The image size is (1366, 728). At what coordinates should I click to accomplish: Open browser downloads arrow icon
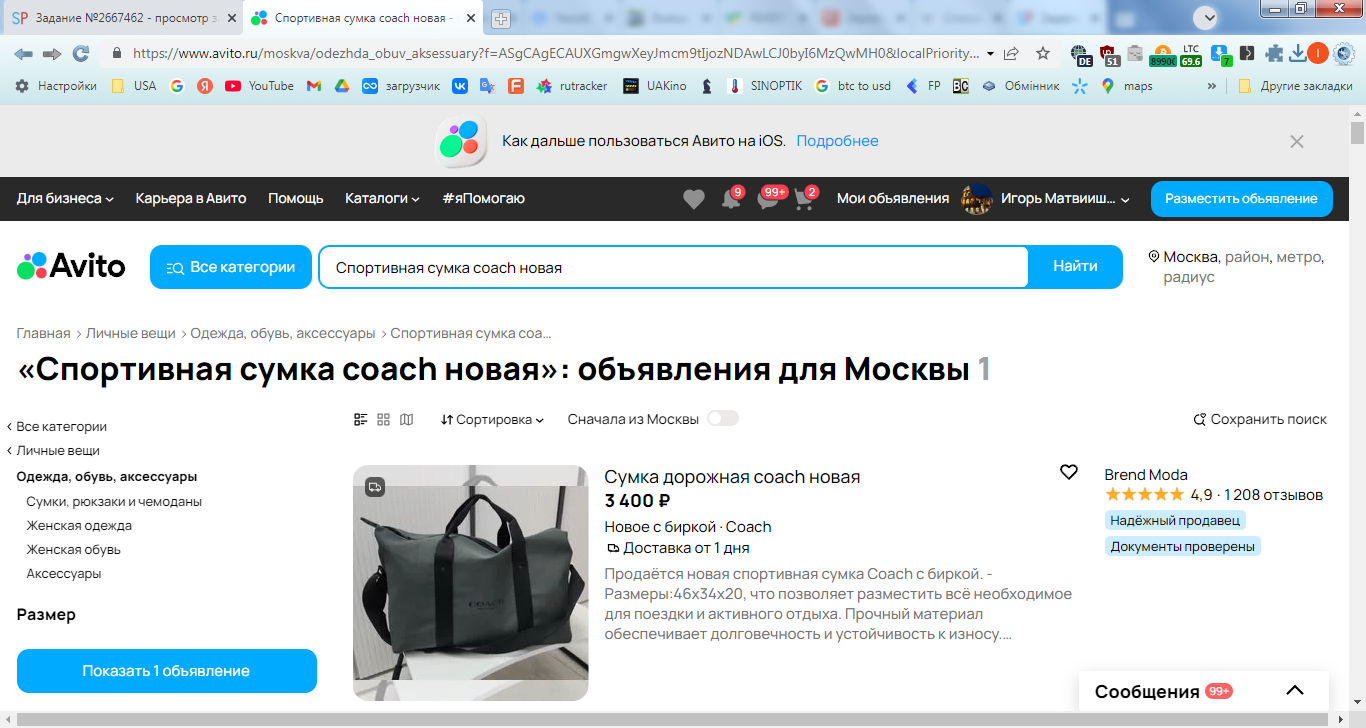[1298, 53]
